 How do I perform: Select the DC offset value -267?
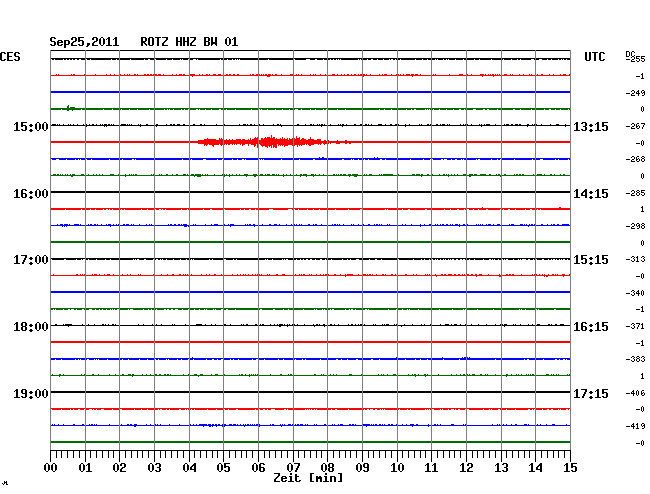[x=635, y=126]
